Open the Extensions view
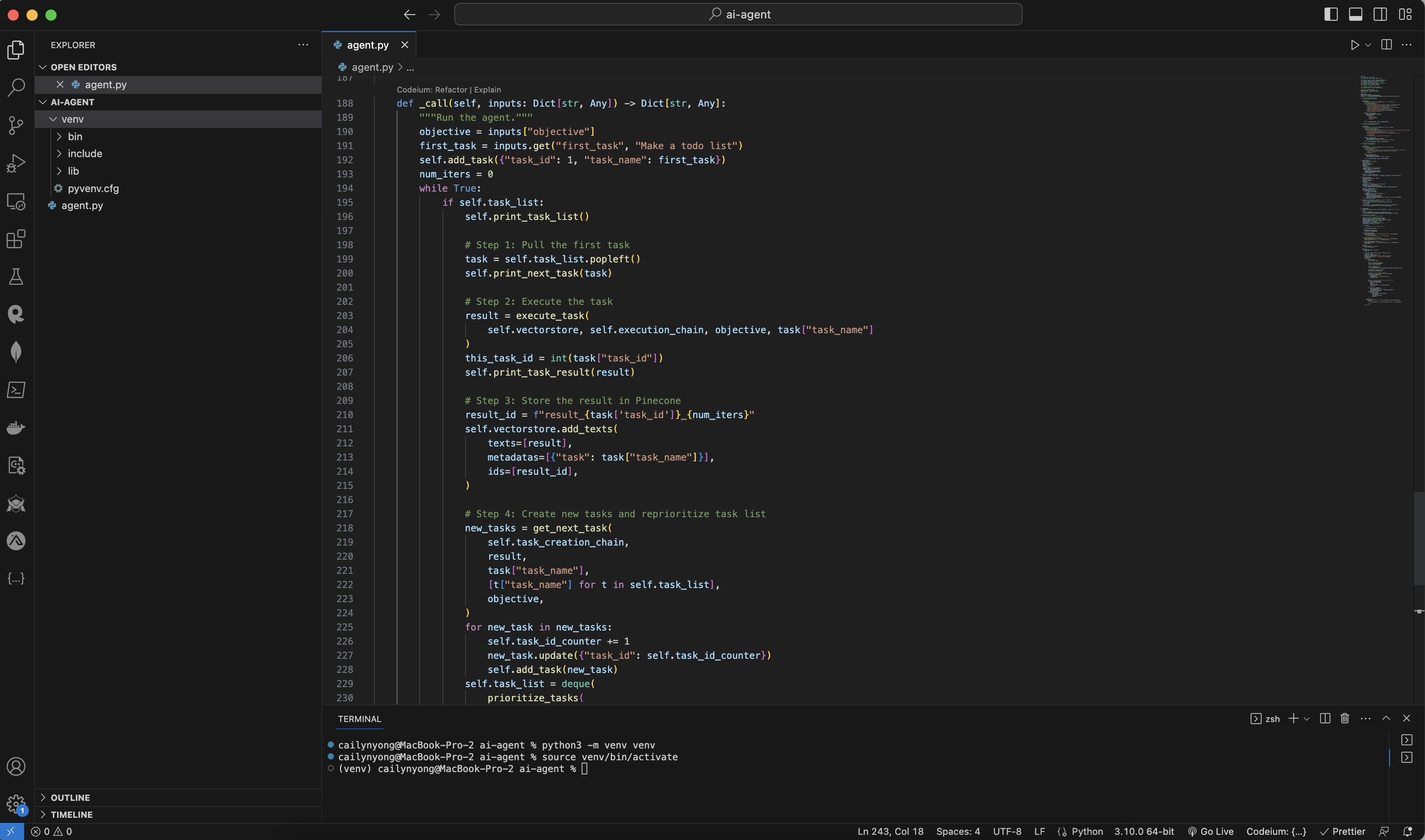This screenshot has width=1425, height=840. click(x=16, y=239)
